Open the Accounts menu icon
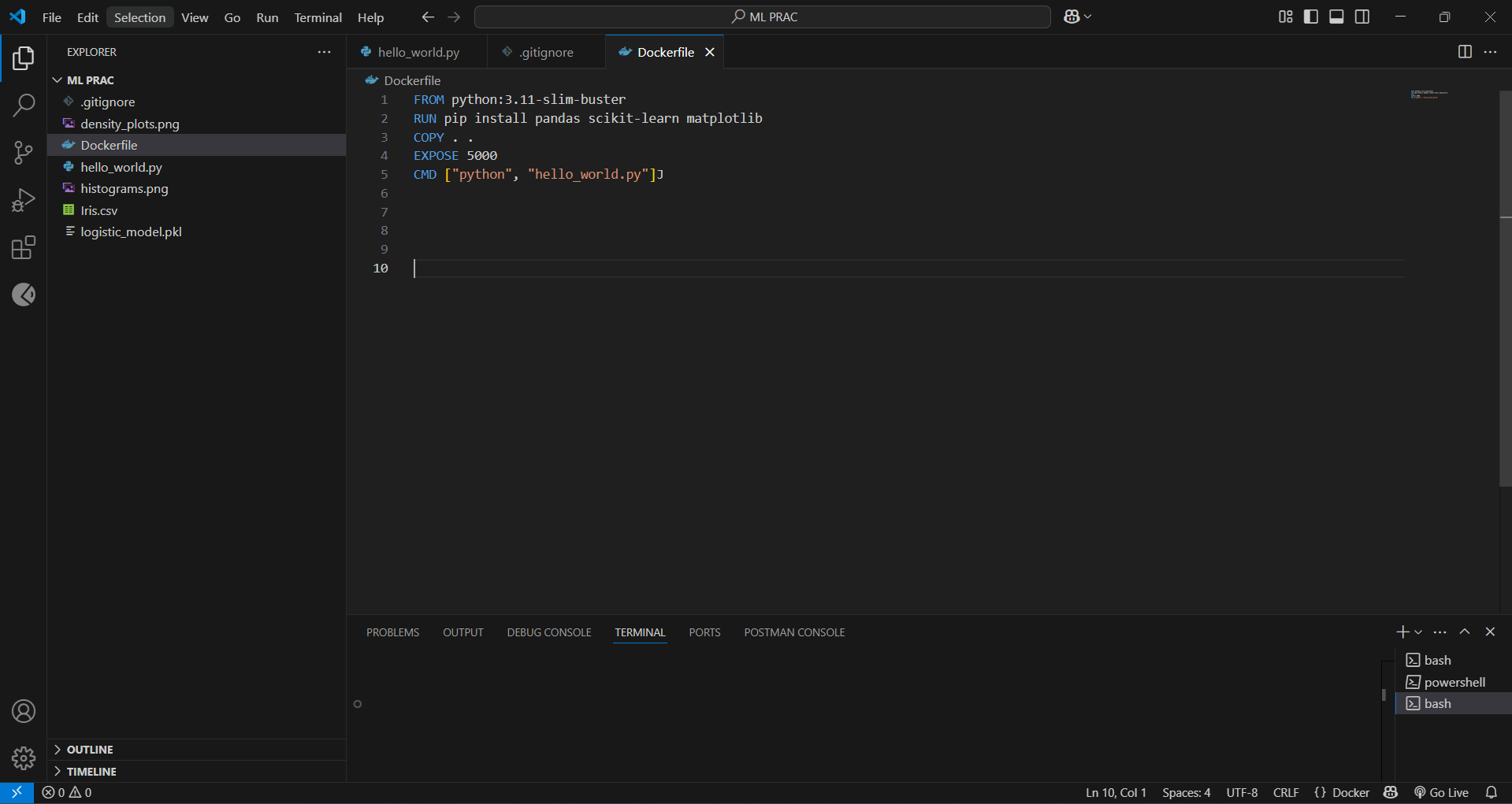Viewport: 1512px width, 804px height. pos(24,711)
